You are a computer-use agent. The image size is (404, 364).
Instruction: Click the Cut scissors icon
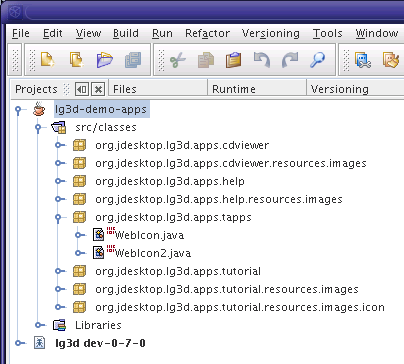pos(178,60)
